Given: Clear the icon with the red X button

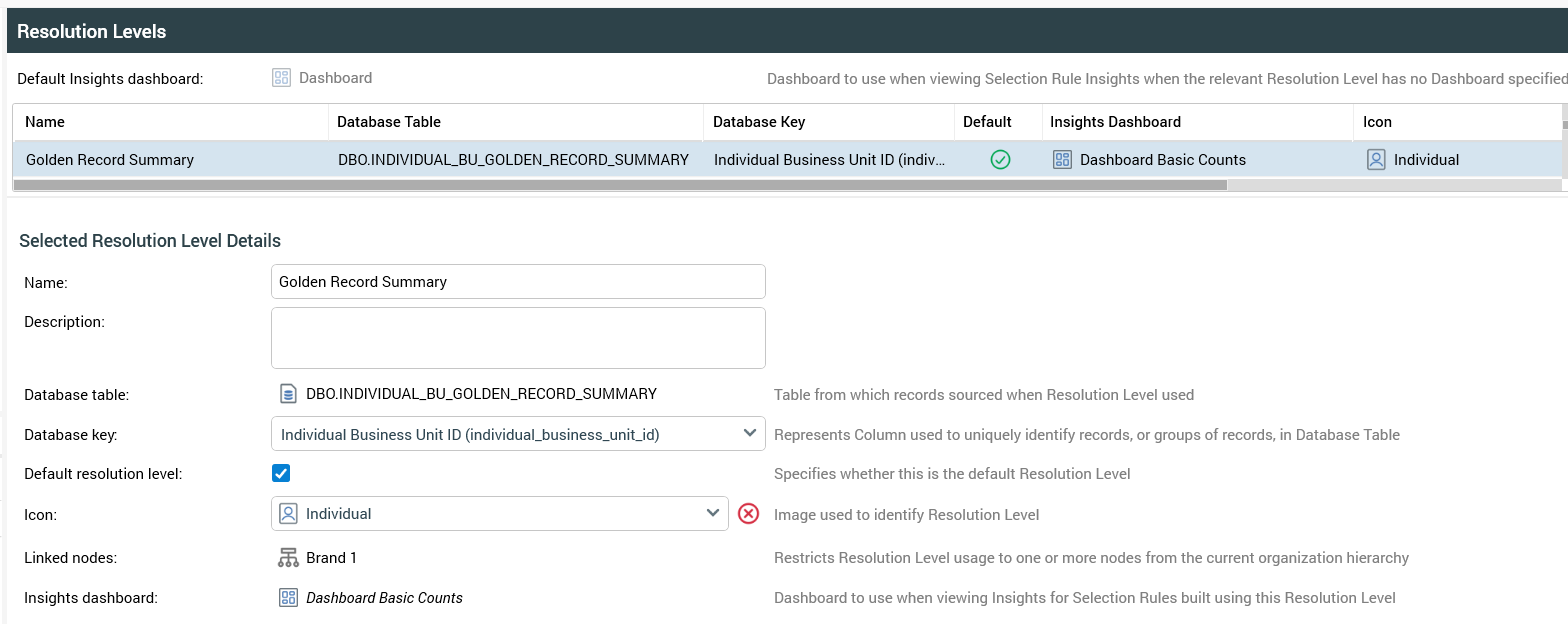Looking at the screenshot, I should click(x=748, y=514).
